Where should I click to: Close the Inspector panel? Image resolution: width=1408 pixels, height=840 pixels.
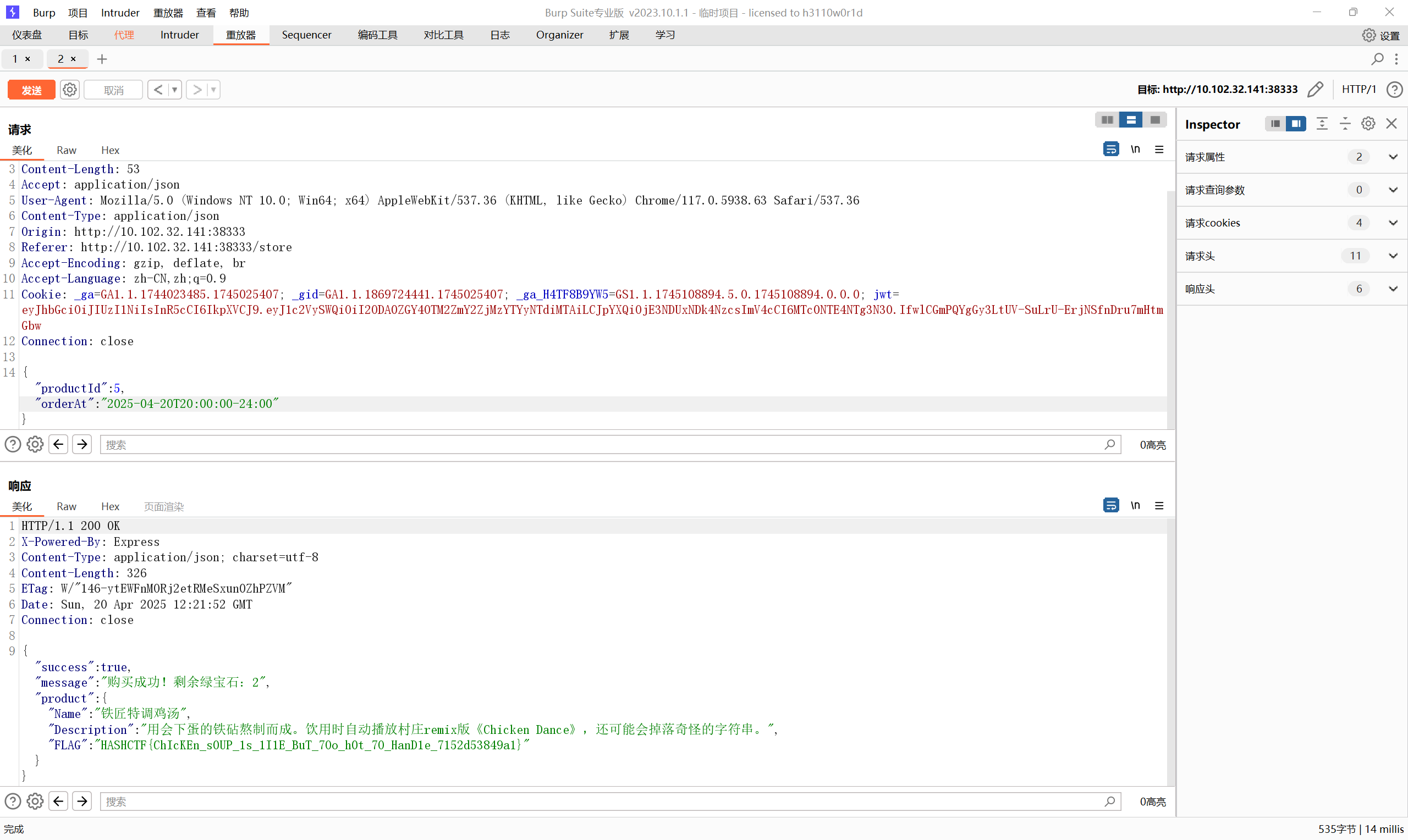click(1391, 124)
